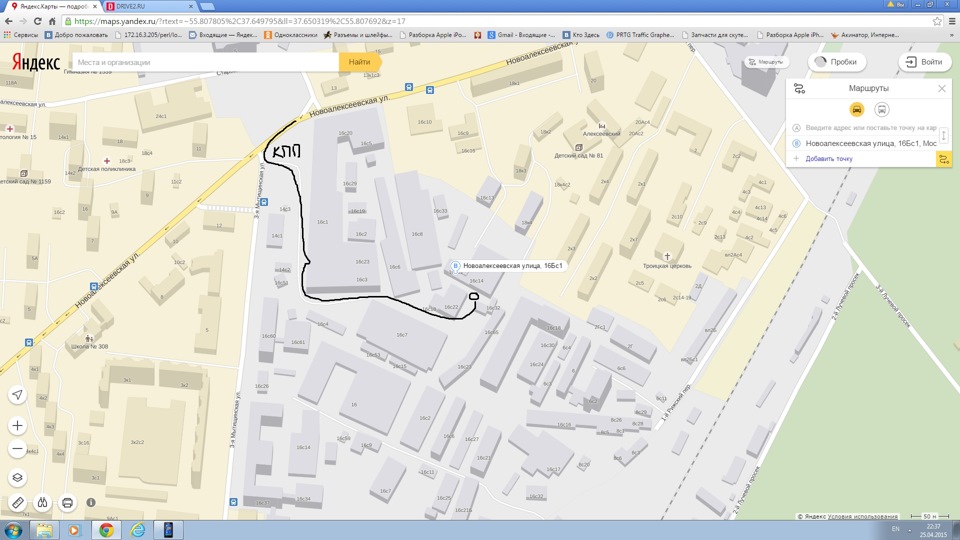The width and height of the screenshot is (960, 540).
Task: Switch to the Яндекс.Карты browser tab
Action: click(52, 6)
